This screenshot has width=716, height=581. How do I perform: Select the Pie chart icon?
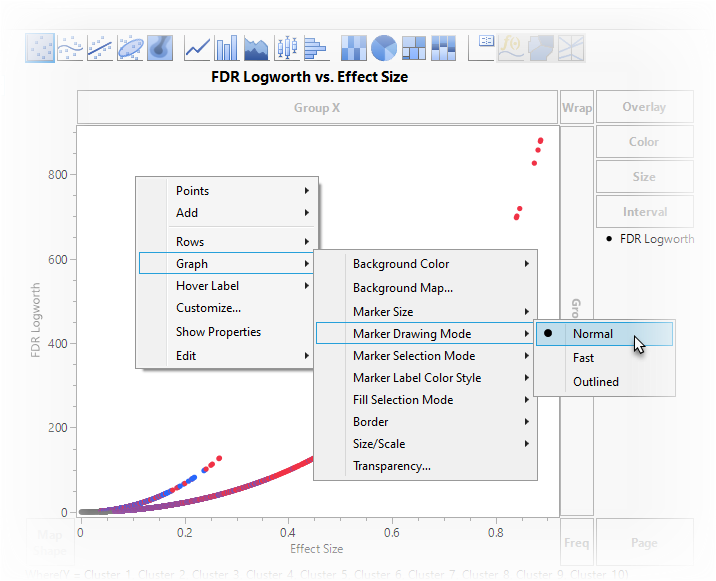coord(384,47)
